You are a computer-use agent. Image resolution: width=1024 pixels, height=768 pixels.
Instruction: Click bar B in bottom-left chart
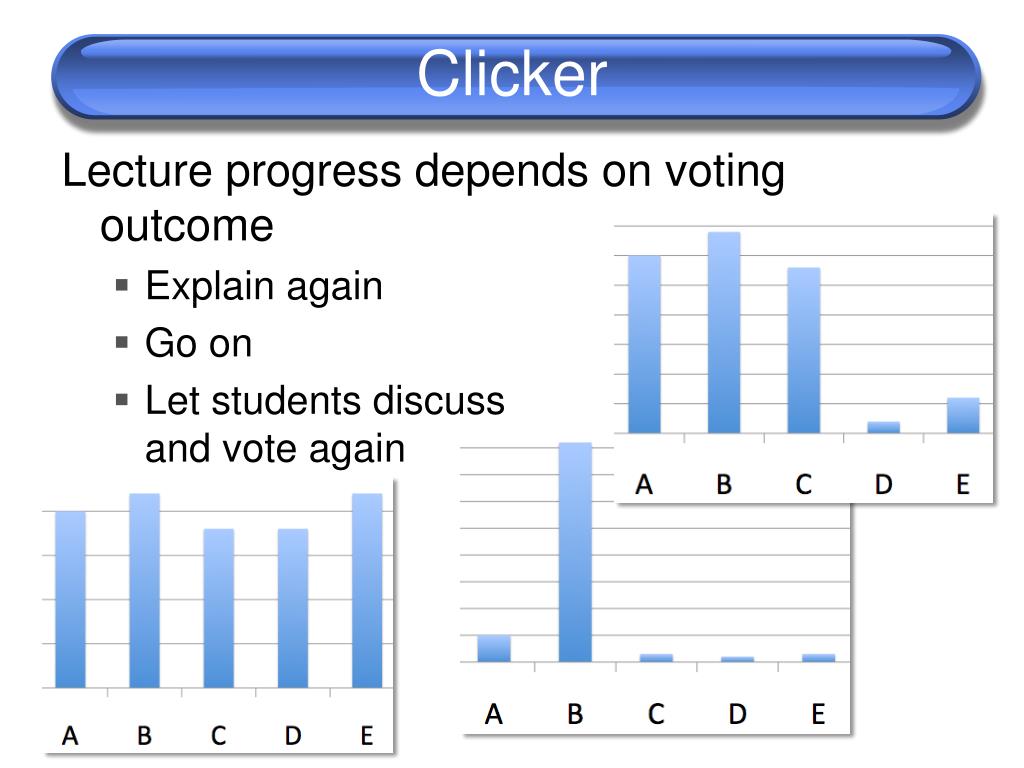144,590
